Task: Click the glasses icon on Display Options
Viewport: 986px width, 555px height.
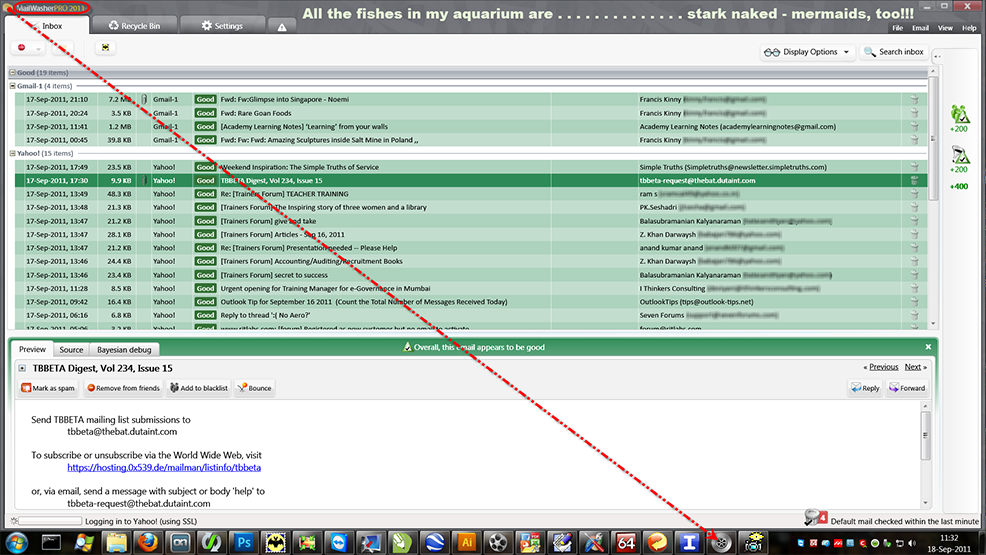Action: click(x=772, y=52)
